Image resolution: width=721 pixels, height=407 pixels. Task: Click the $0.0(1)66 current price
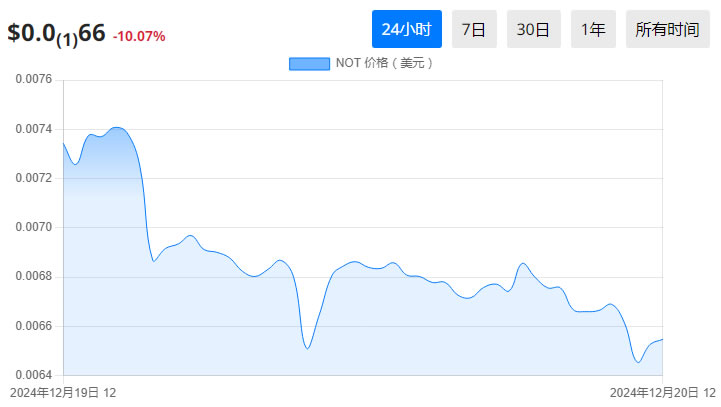coord(56,33)
